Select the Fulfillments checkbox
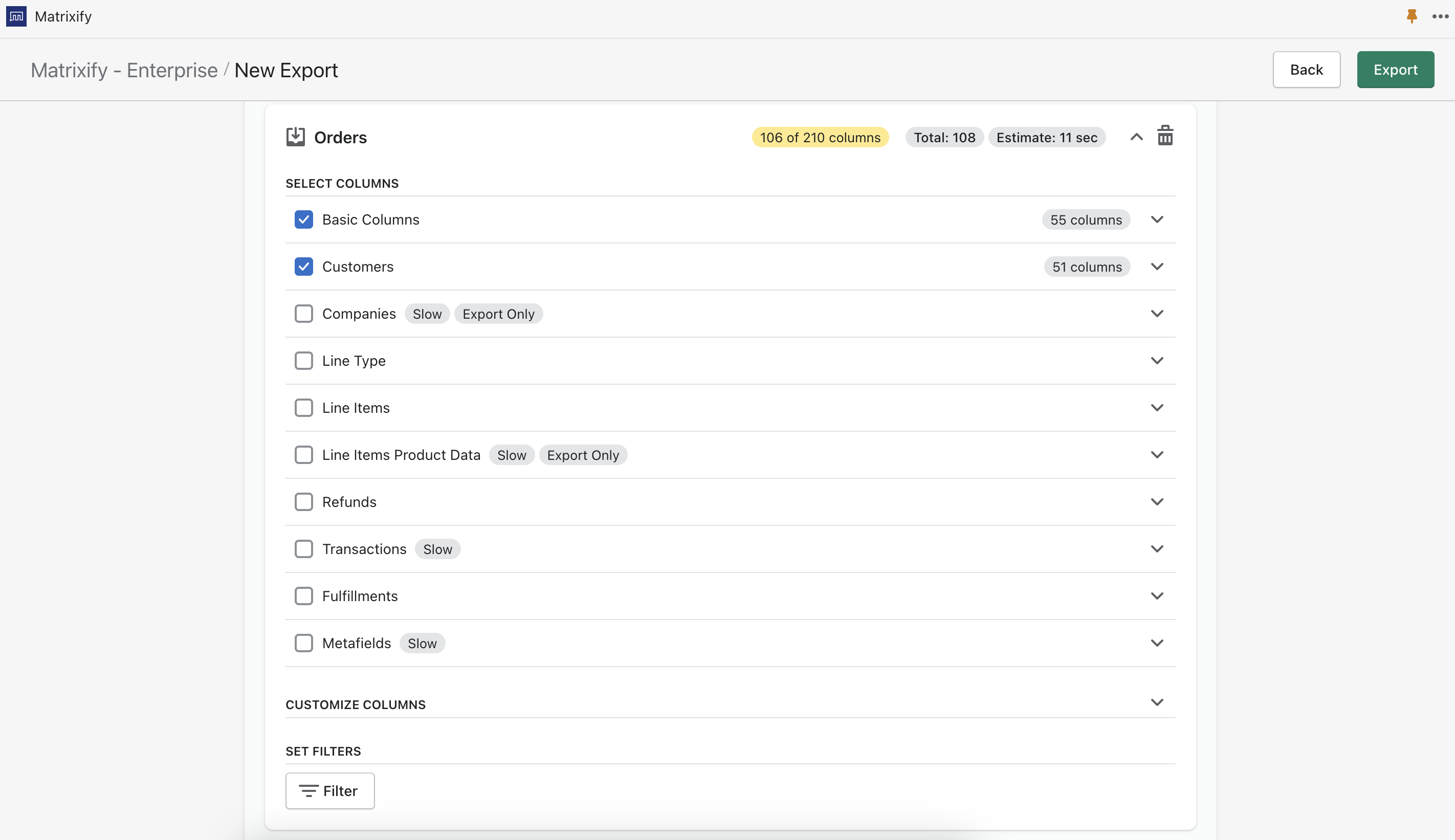 coord(303,595)
